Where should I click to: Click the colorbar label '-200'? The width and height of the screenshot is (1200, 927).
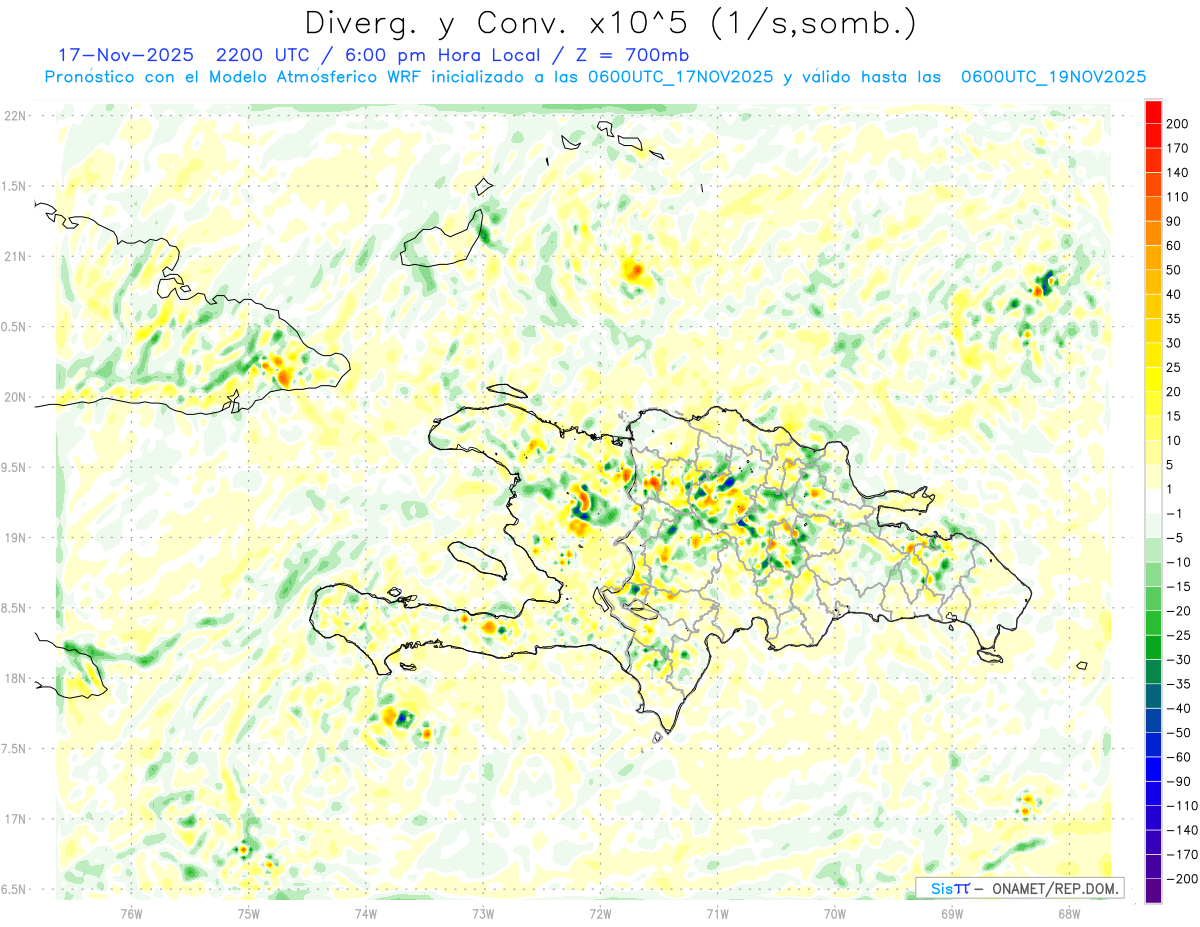(1183, 878)
